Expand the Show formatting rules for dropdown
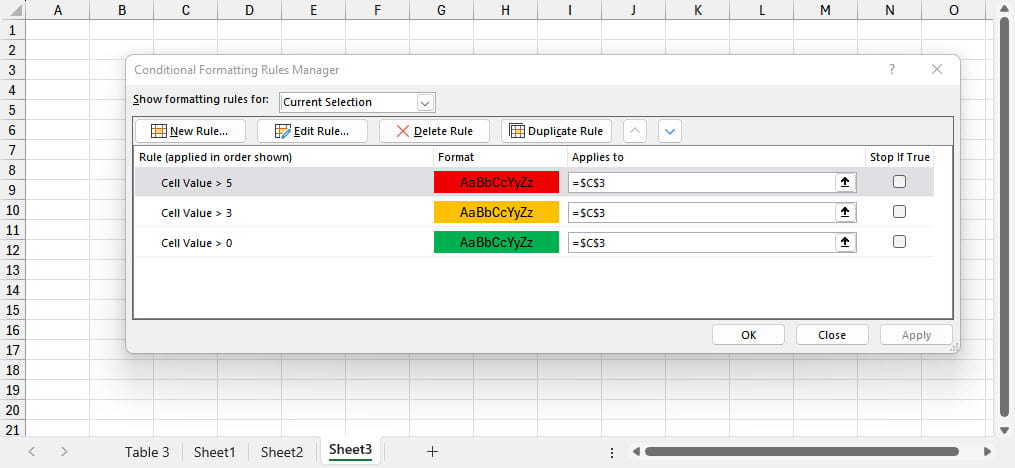Screen dimensions: 1015x468 426,102
